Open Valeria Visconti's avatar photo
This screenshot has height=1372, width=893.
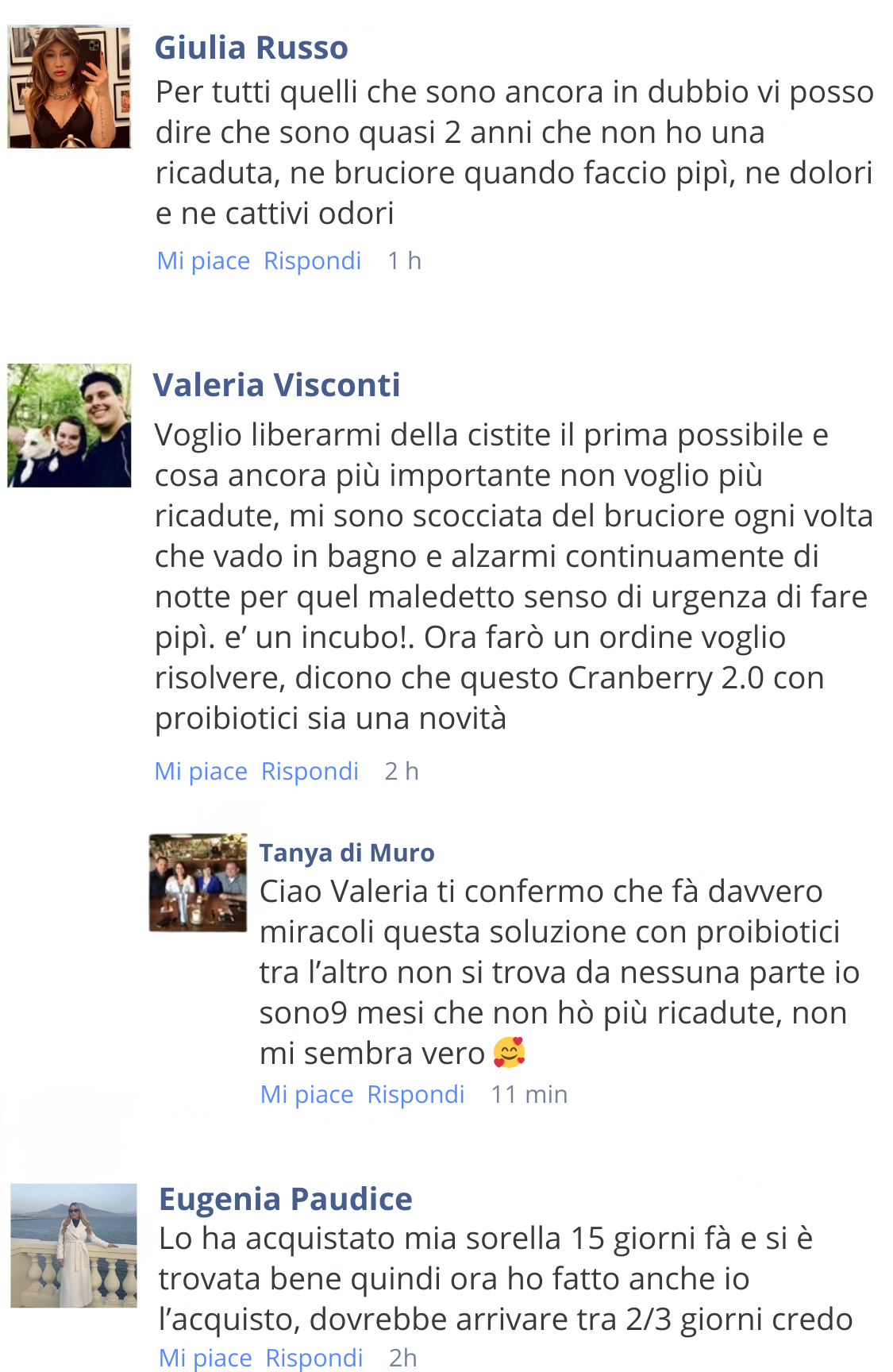tap(69, 425)
